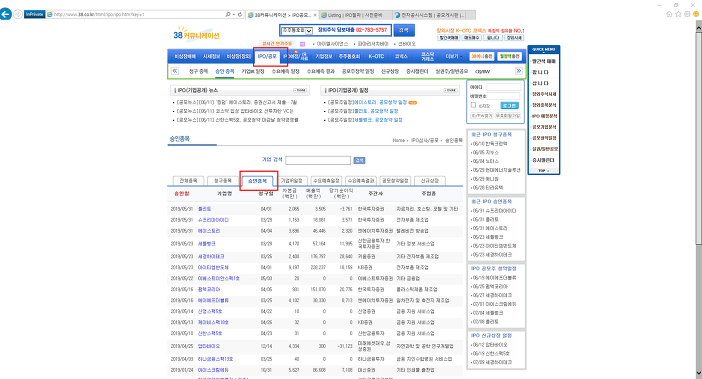Select the 수요예측결과 tab above the table
702x379 pixels.
click(x=361, y=181)
